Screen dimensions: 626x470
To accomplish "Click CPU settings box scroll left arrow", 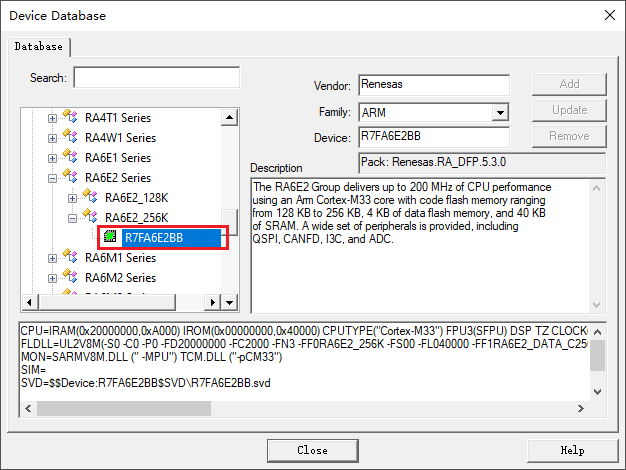I will click(x=28, y=409).
